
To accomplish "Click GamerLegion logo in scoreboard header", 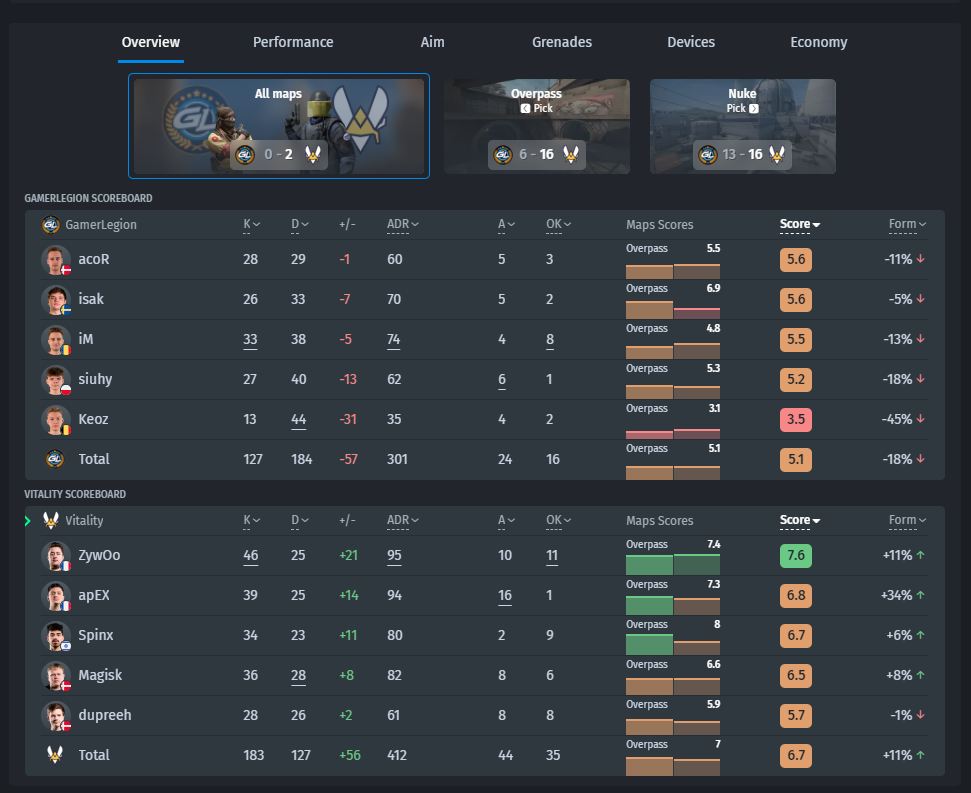I will pos(50,224).
